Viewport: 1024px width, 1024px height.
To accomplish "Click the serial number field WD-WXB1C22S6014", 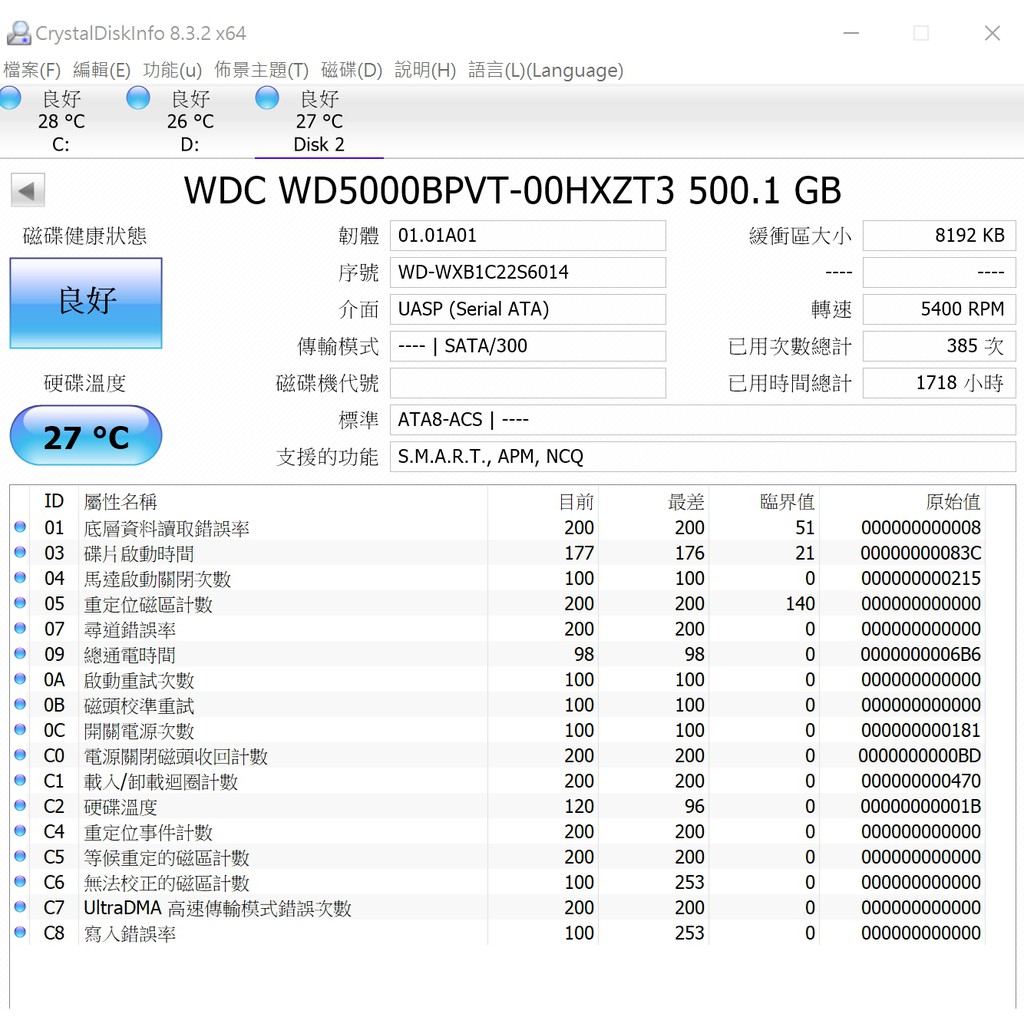I will click(x=527, y=272).
